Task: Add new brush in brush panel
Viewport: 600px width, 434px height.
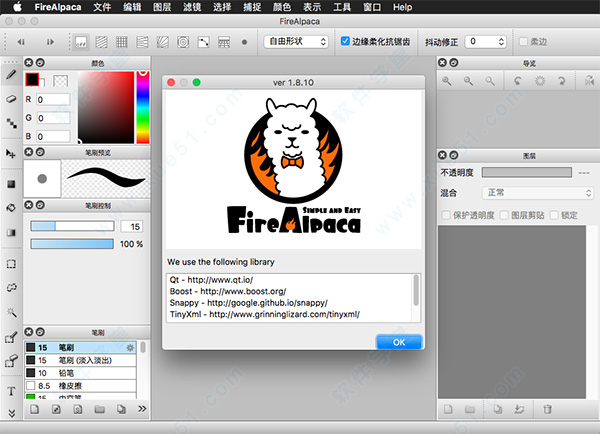Action: click(35, 409)
